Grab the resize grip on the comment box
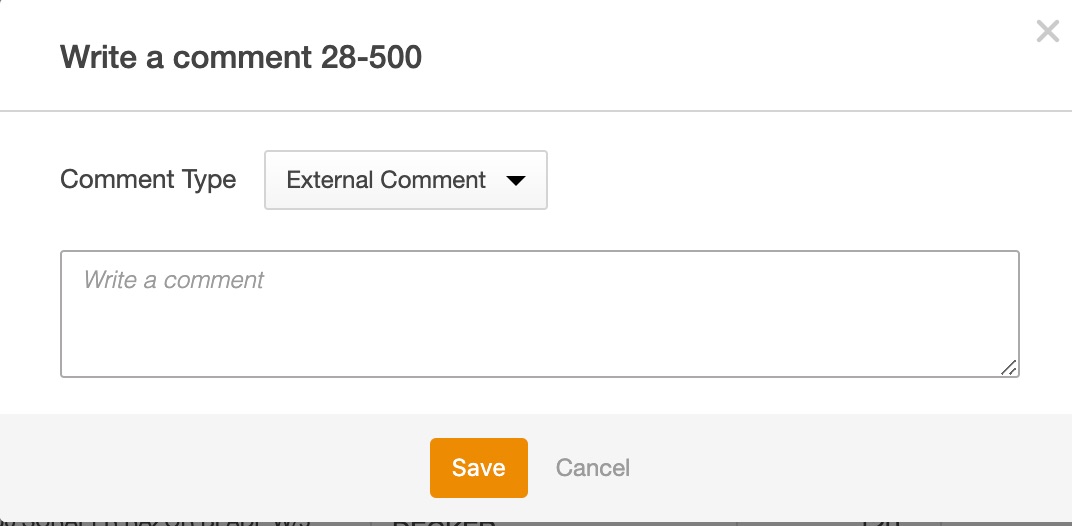This screenshot has width=1072, height=526. click(1009, 367)
